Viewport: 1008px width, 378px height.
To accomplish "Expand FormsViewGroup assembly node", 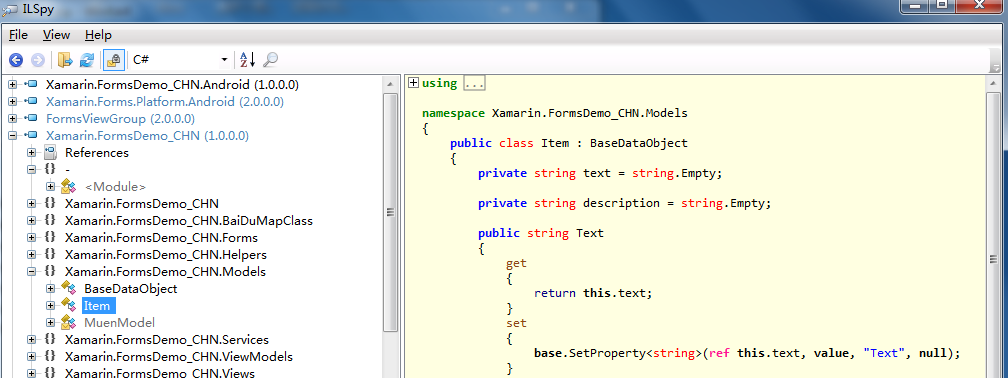I will click(x=13, y=118).
